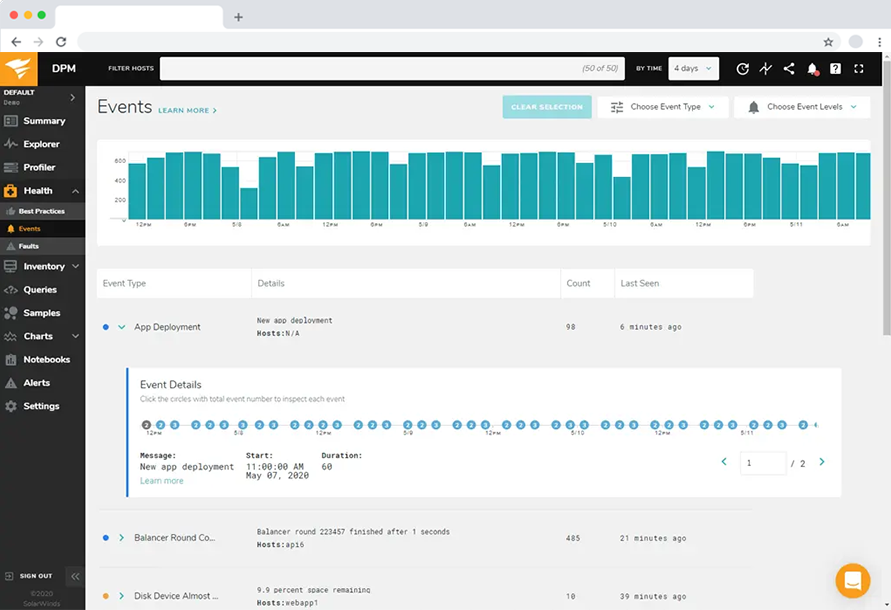Open the support chat bubble
Viewport: 891px width, 610px height.
pos(852,580)
